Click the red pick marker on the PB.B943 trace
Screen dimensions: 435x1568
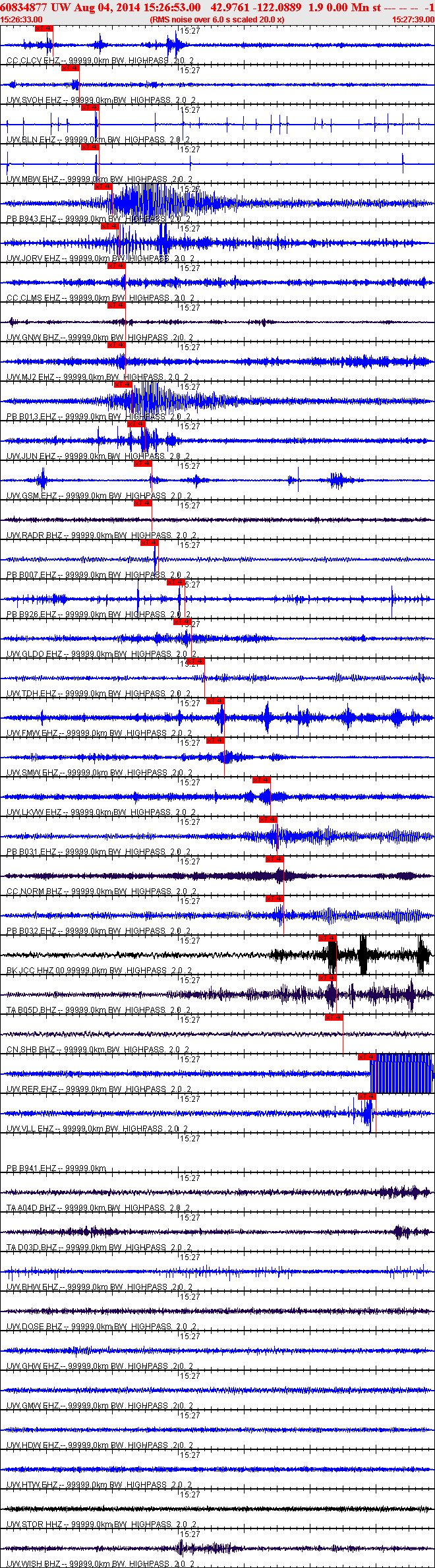[x=103, y=187]
